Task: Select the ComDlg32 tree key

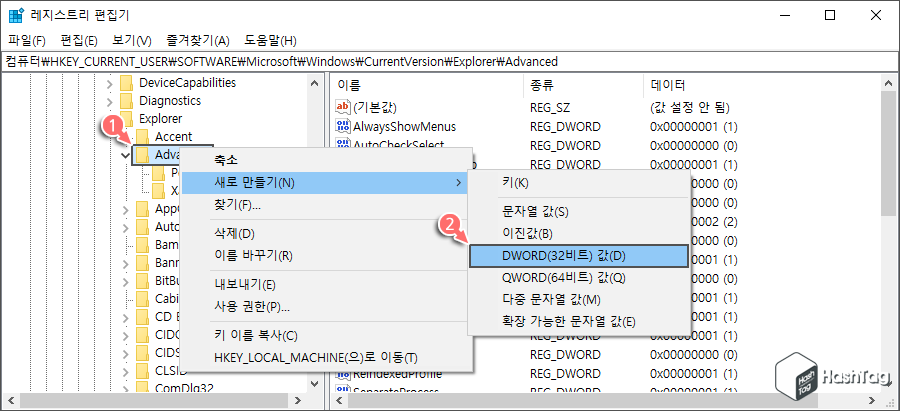Action: click(x=184, y=389)
